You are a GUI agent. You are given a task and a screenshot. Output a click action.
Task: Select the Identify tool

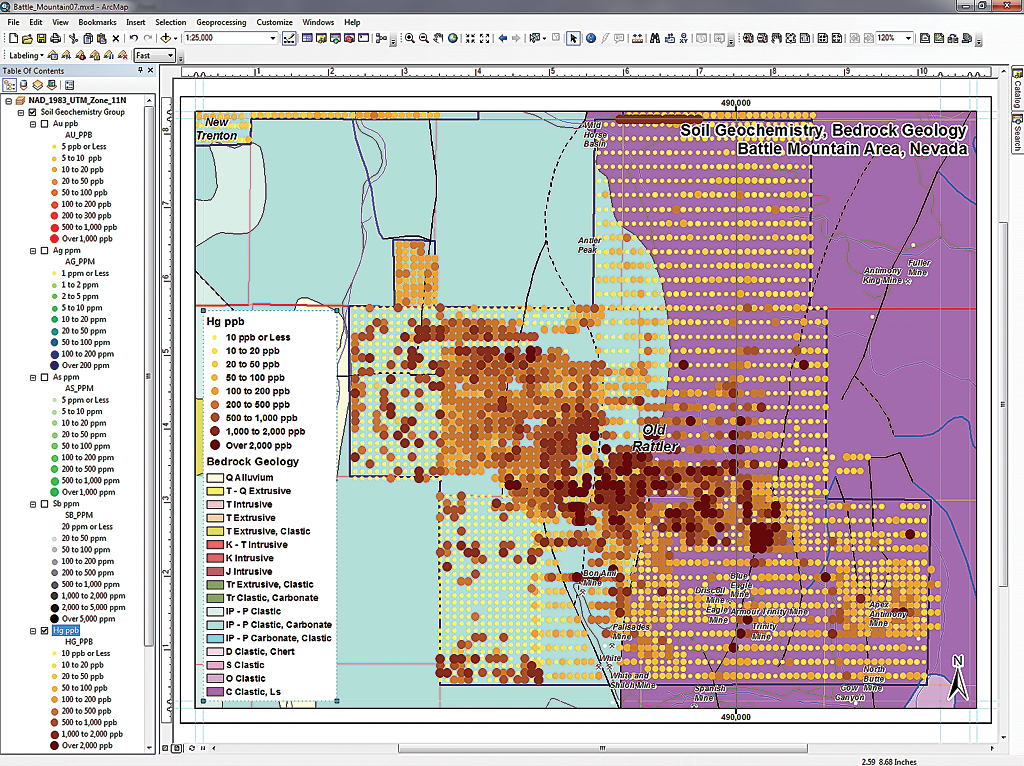pos(590,39)
